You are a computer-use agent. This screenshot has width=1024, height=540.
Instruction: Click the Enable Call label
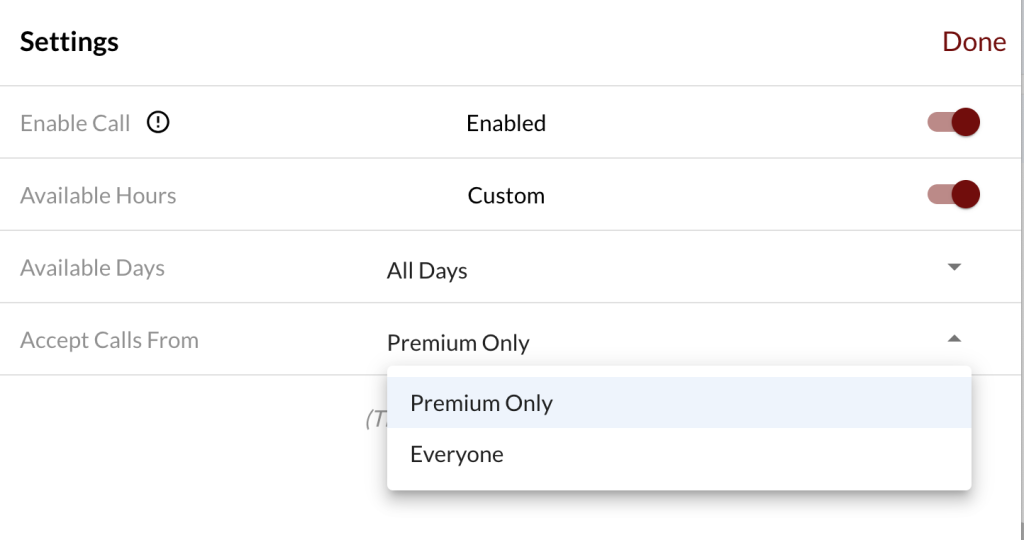coord(75,124)
